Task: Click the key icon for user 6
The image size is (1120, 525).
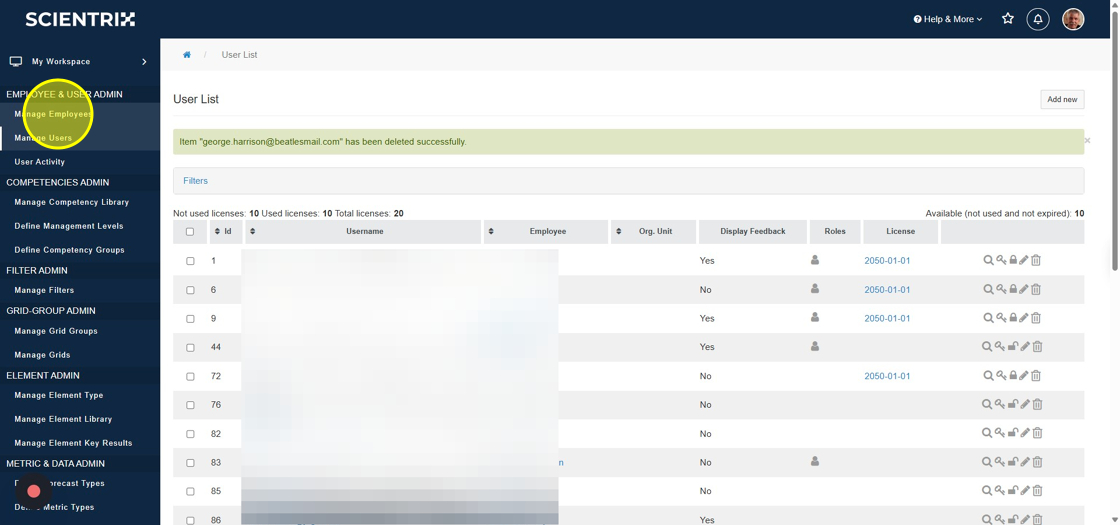Action: click(1000, 289)
